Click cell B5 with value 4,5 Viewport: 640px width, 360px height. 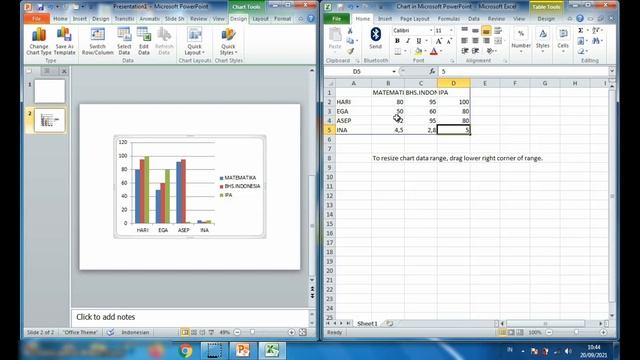pyautogui.click(x=388, y=130)
